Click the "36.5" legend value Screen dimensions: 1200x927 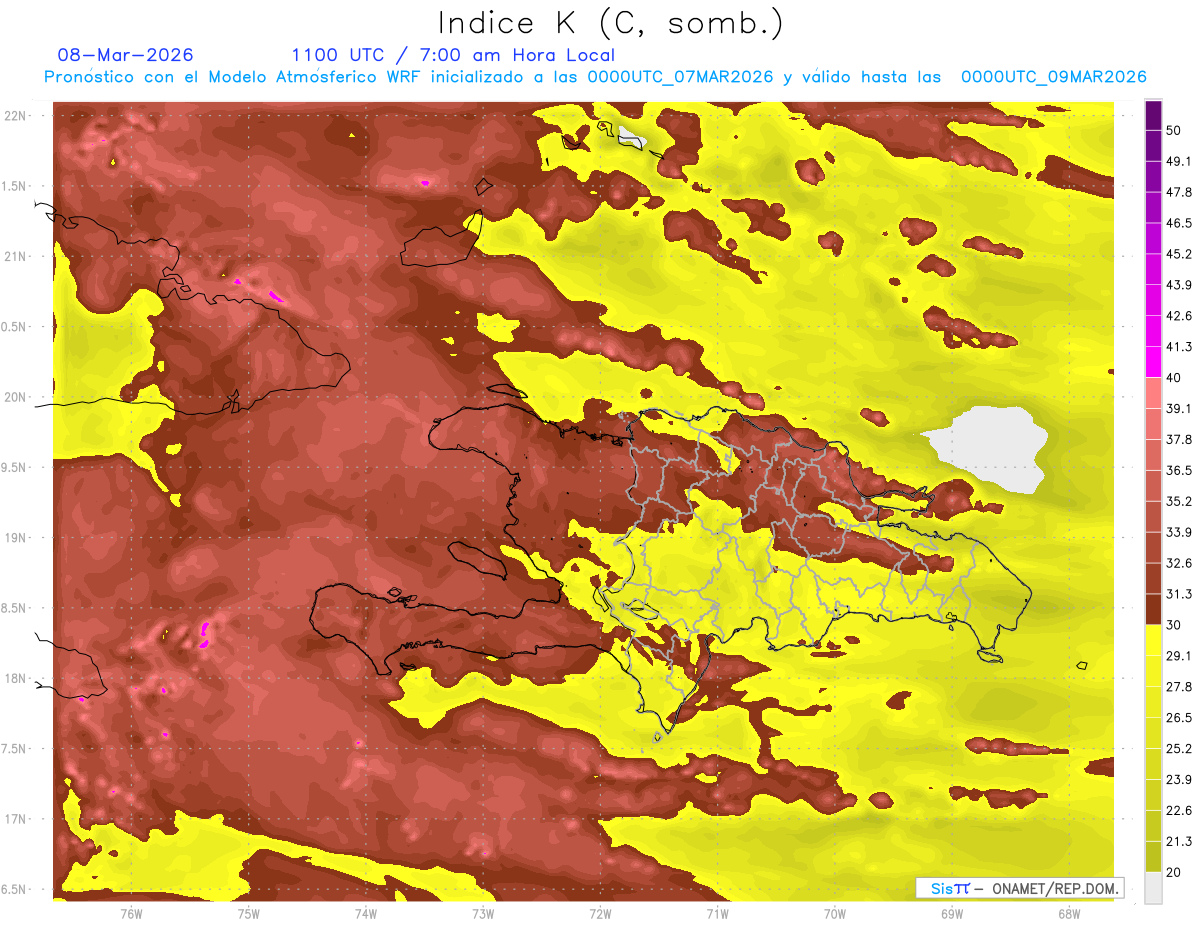point(1179,470)
